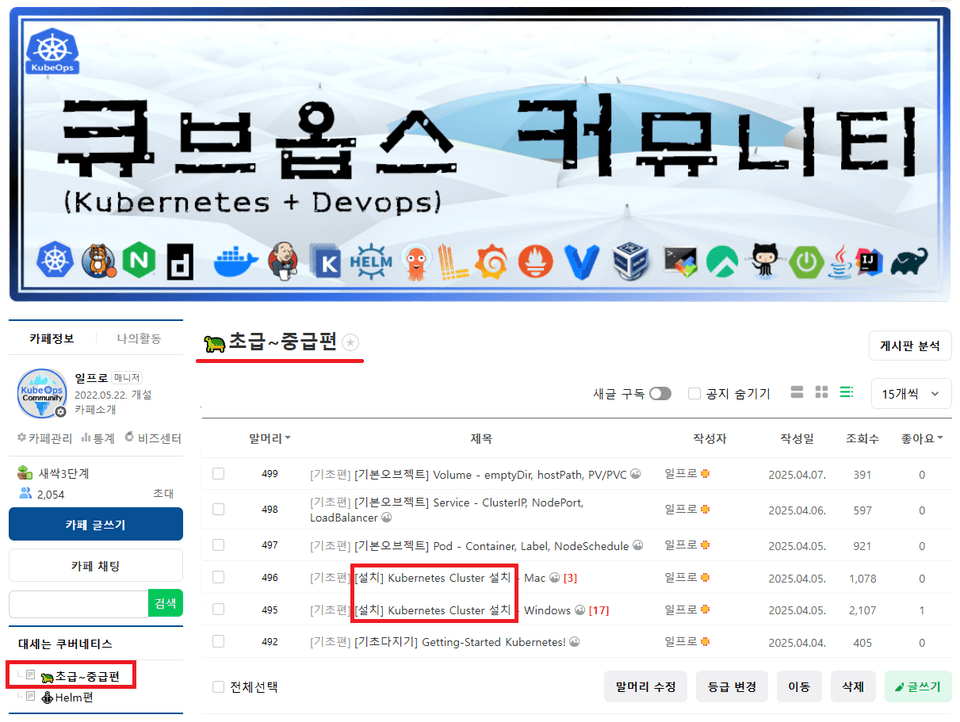Click the blue Kubernetes wheel icon in the icon row
Viewport: 960px width, 722px height.
pyautogui.click(x=55, y=260)
